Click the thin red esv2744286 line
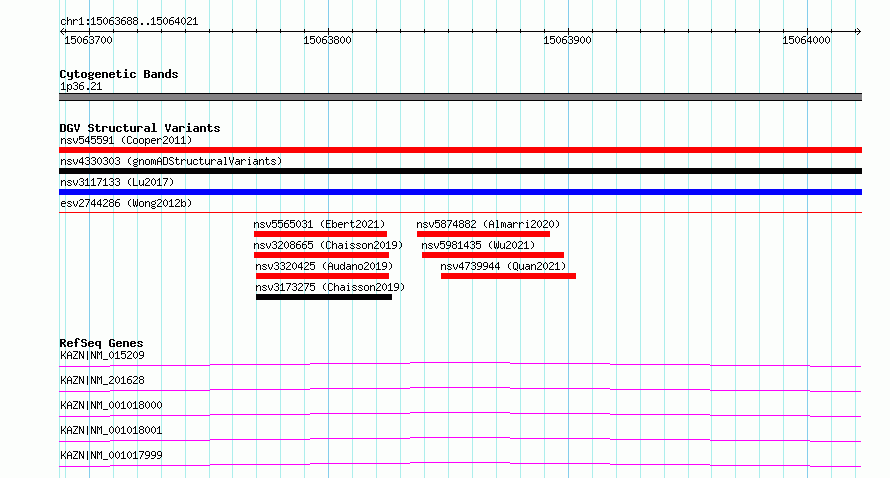Viewport: 890px width, 478px height. coord(460,212)
